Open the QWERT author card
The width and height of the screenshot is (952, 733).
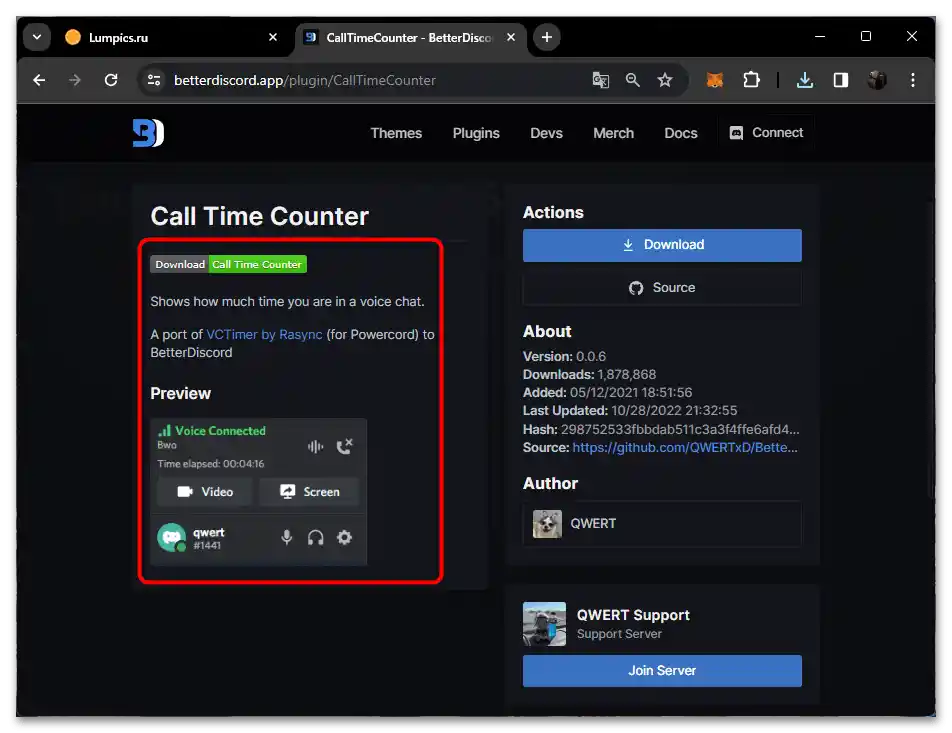(662, 523)
